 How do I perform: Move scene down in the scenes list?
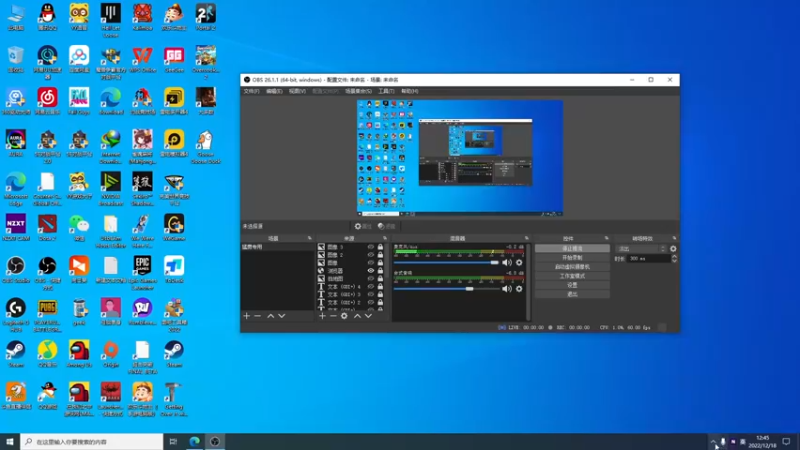coord(282,316)
